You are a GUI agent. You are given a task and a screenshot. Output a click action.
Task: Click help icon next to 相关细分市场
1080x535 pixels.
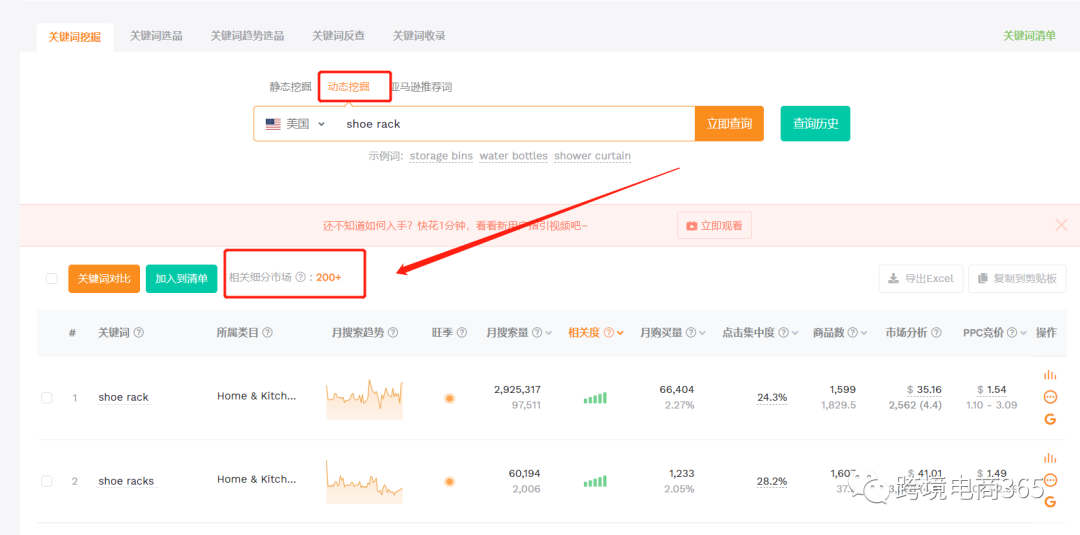300,277
